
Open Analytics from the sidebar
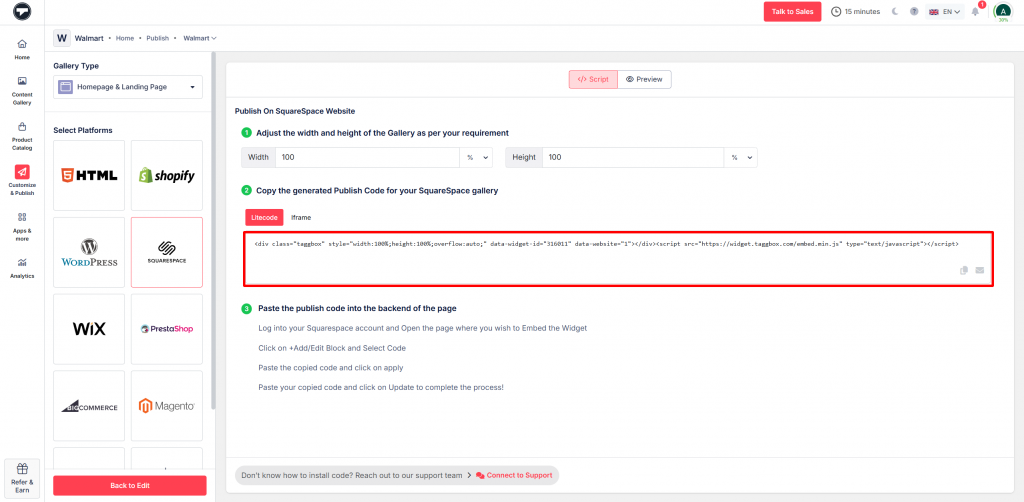22,266
